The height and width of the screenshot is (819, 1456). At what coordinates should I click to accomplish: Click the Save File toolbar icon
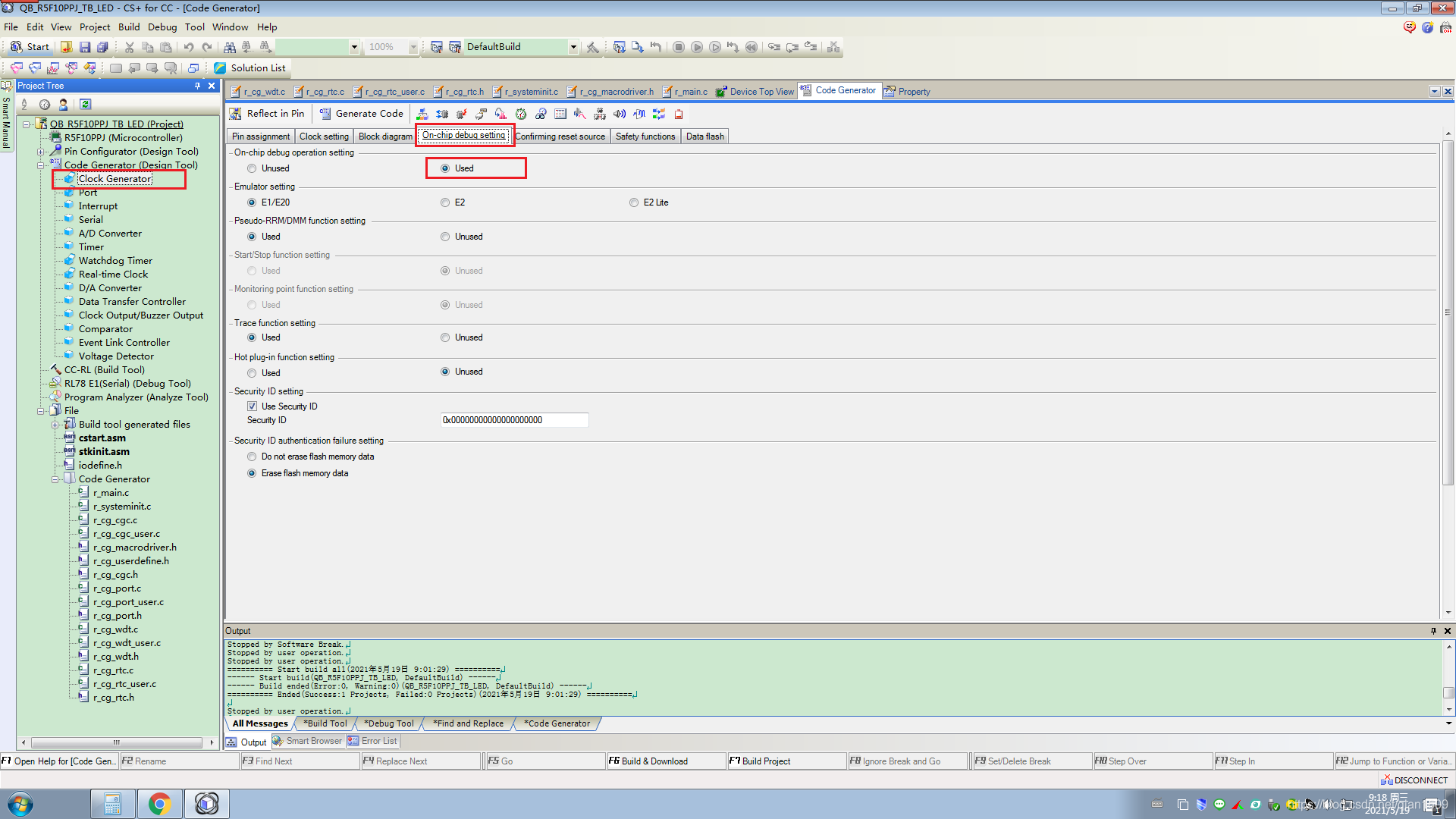[x=84, y=47]
